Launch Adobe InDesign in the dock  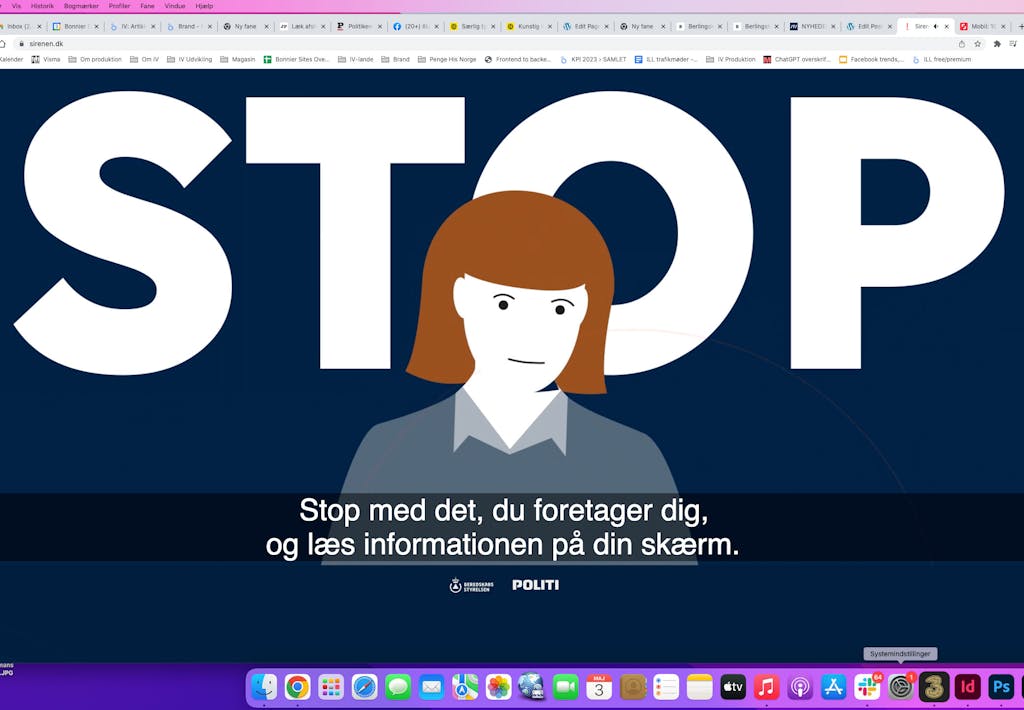tap(967, 687)
